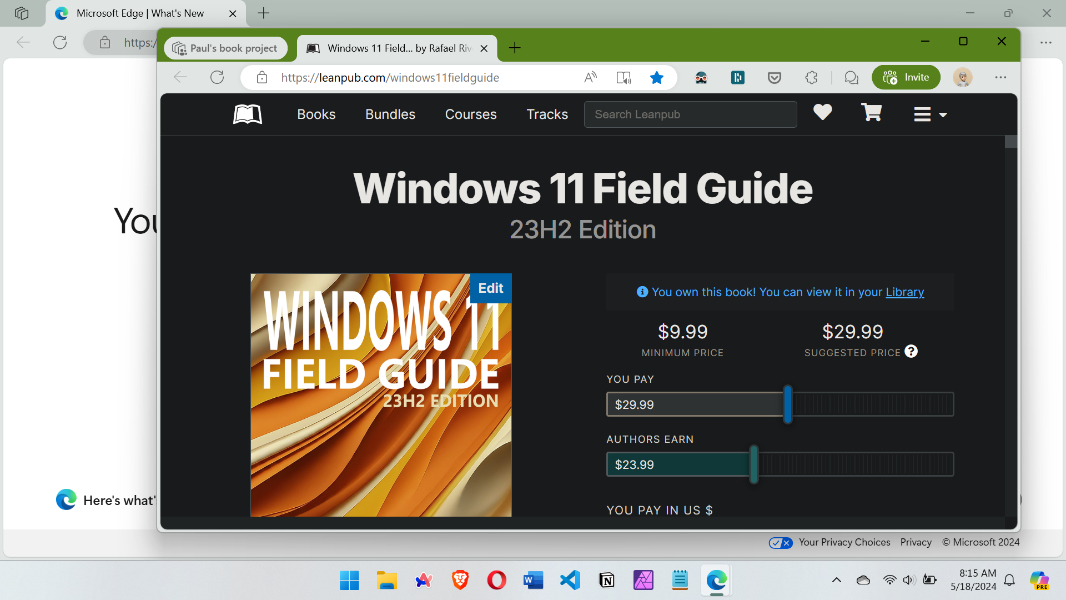Open Brave browser from the taskbar
Image resolution: width=1066 pixels, height=600 pixels.
tap(460, 580)
